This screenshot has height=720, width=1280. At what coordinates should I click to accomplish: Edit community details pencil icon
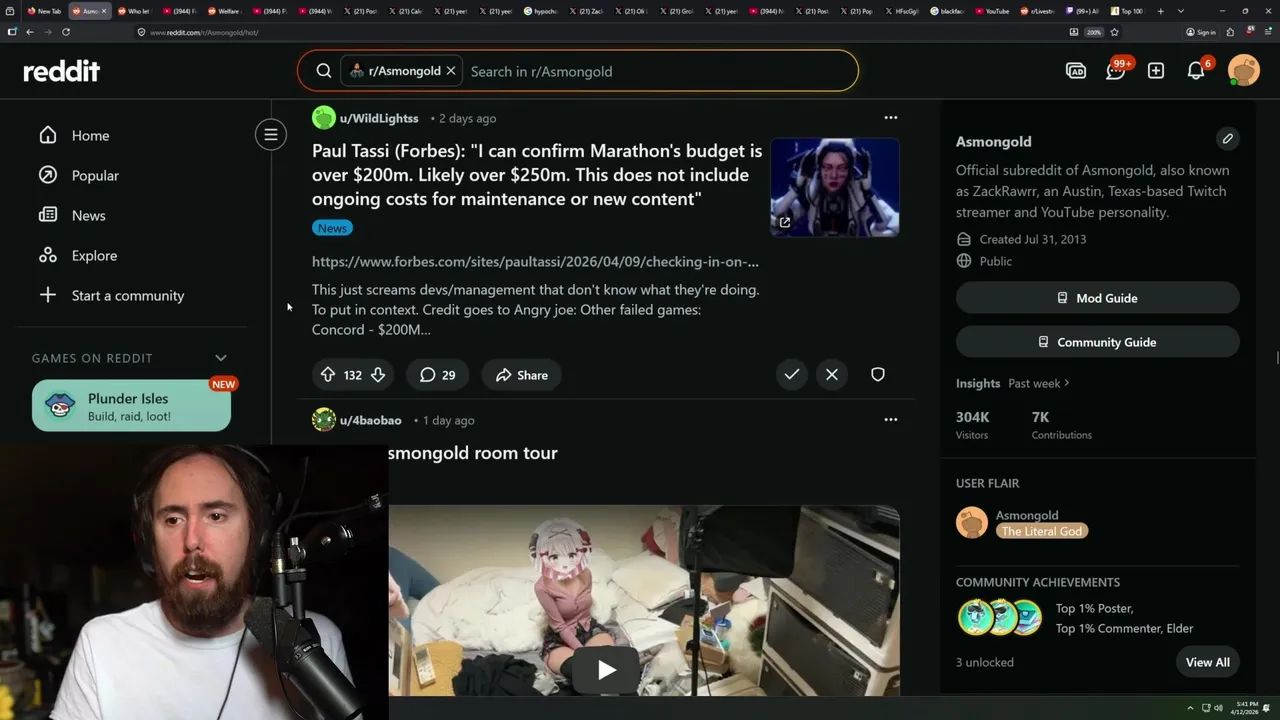(1227, 139)
